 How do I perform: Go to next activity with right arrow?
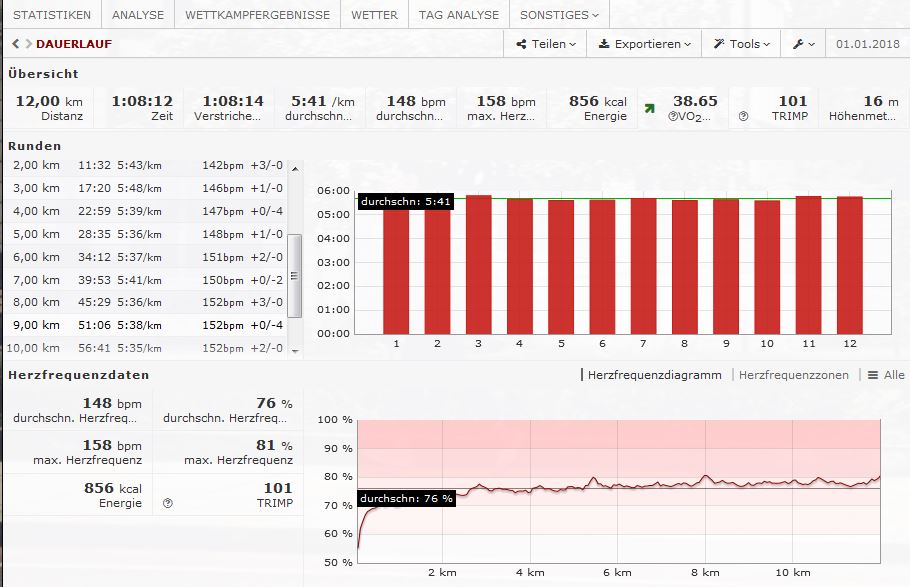27,44
